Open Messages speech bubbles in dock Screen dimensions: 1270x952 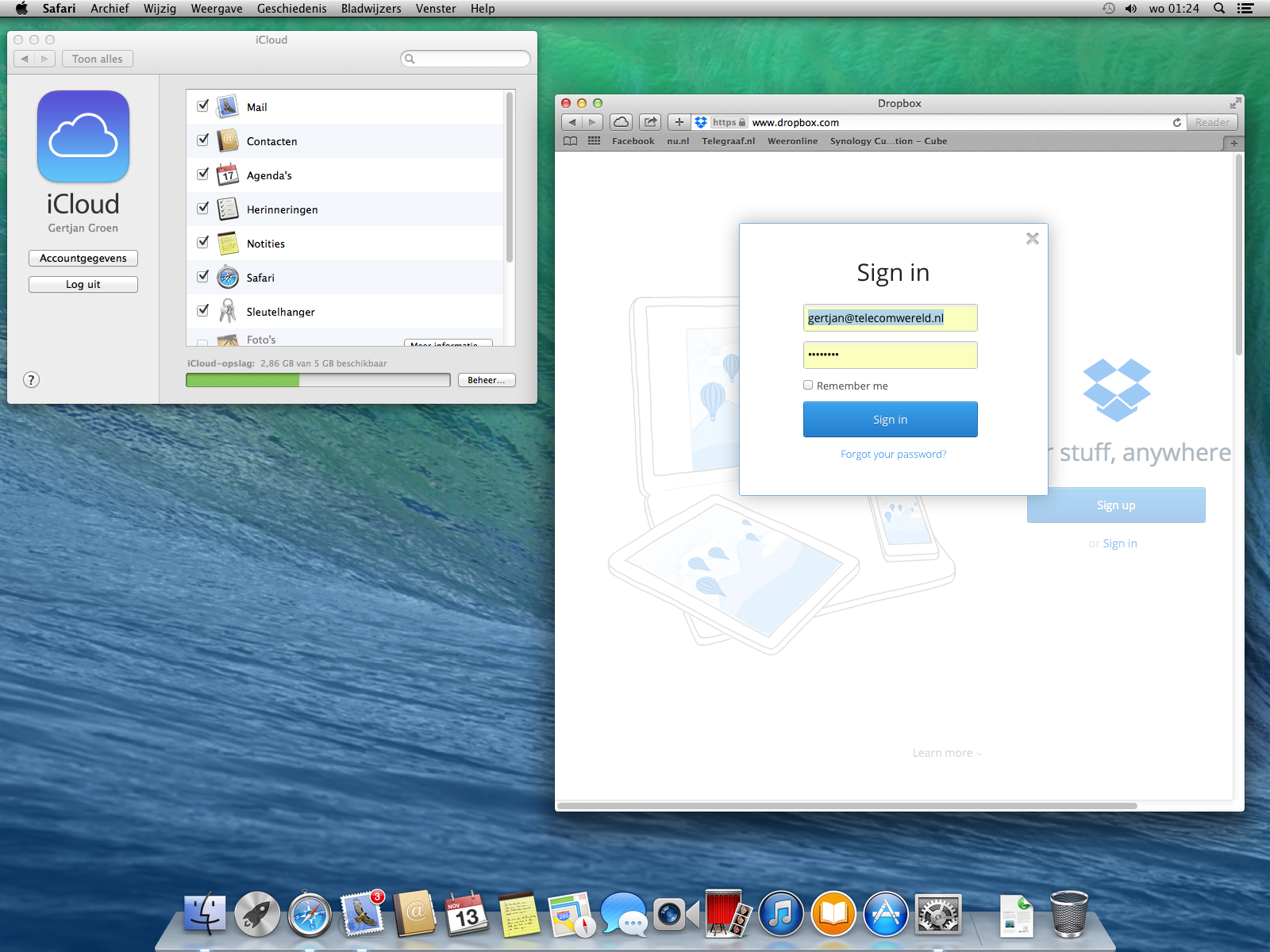point(624,915)
